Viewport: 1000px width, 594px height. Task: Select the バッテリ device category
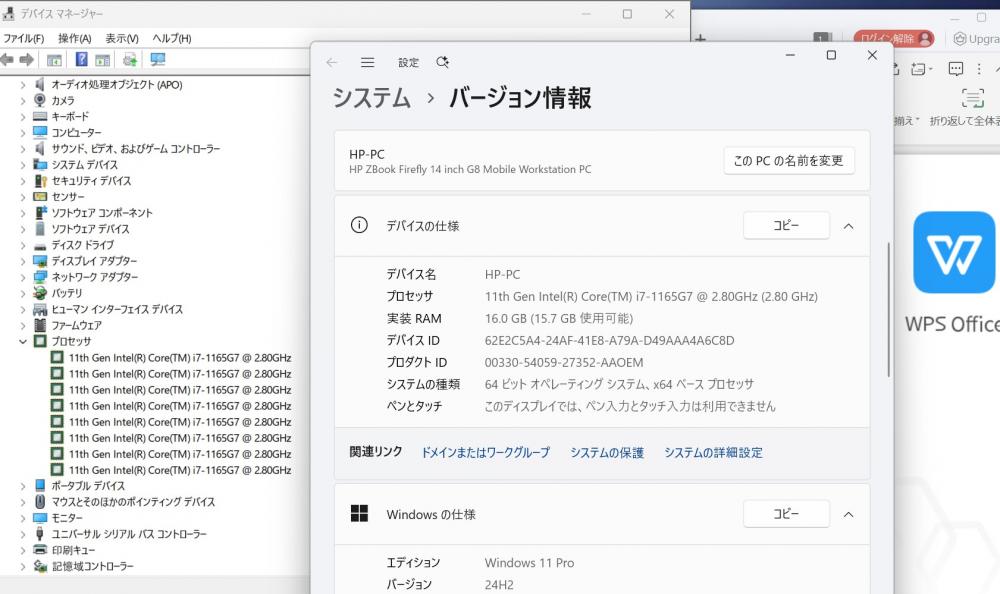coord(67,293)
